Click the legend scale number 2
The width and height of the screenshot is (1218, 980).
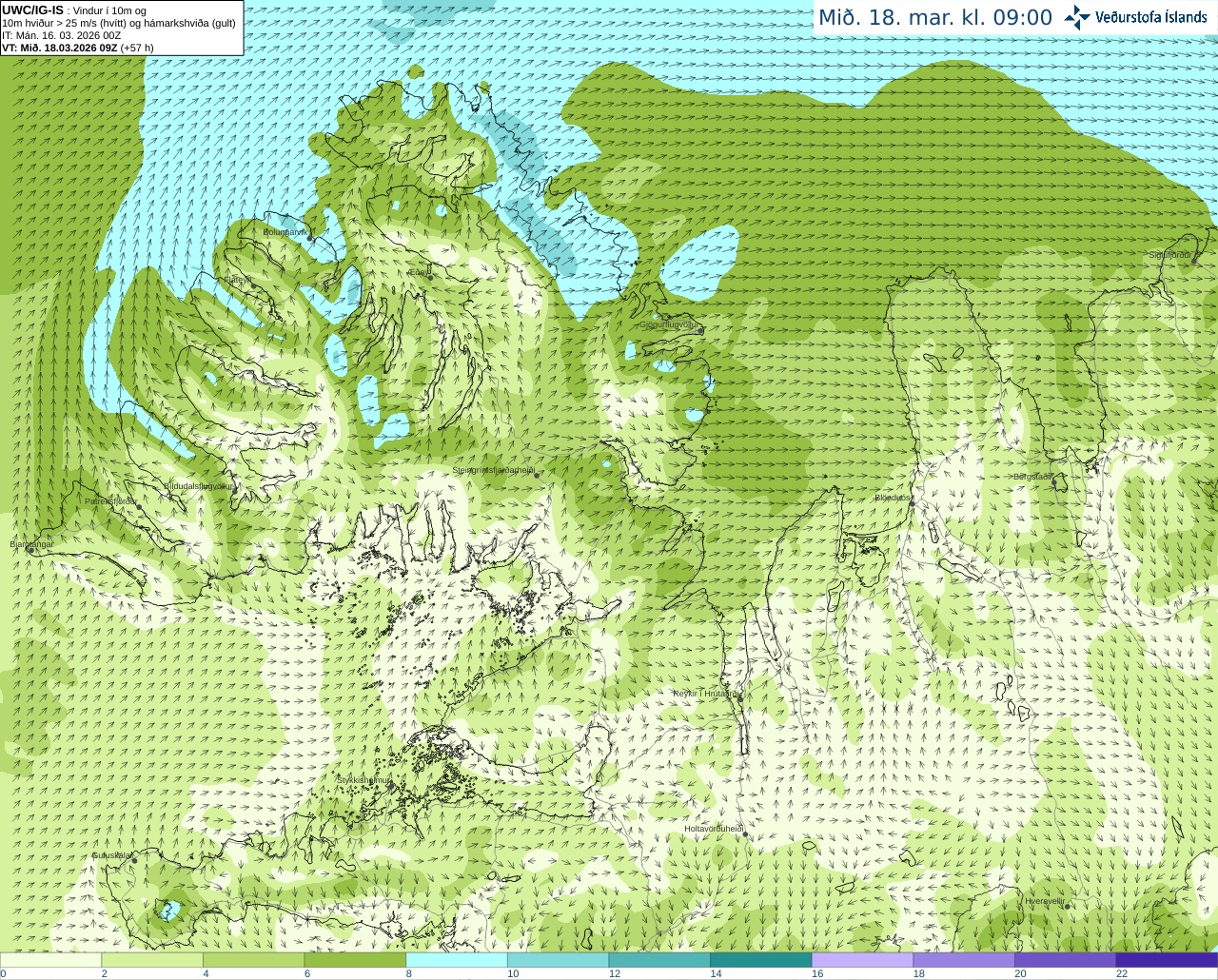(x=105, y=973)
